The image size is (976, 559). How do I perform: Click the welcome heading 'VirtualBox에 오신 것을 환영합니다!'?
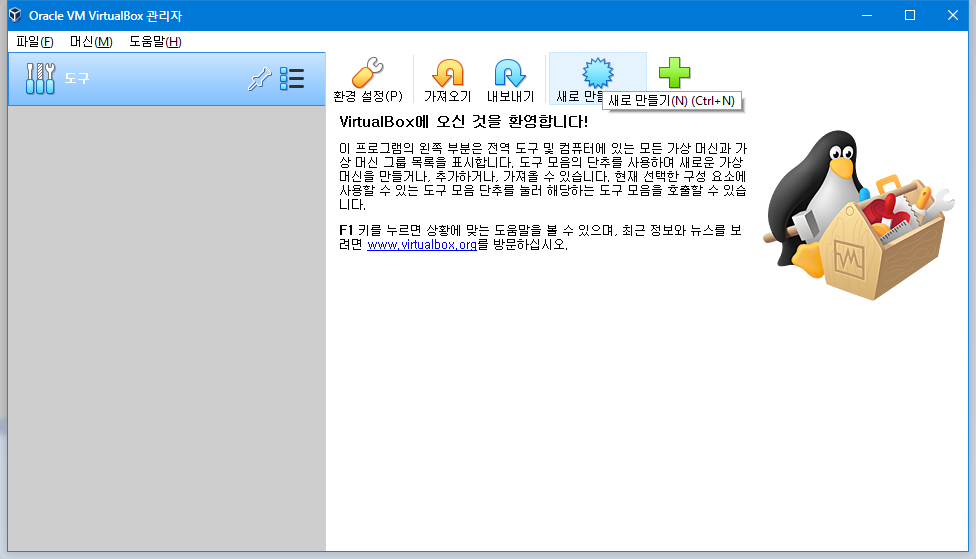tap(463, 121)
